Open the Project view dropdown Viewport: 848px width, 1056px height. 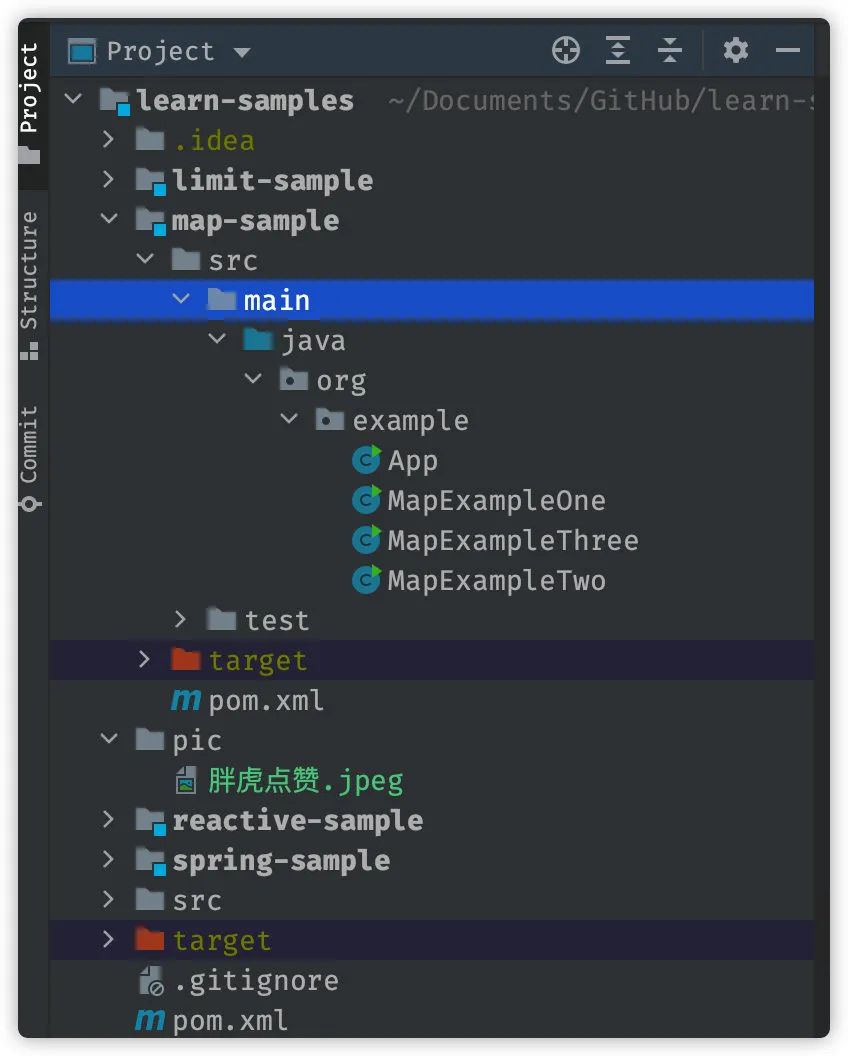coord(241,52)
